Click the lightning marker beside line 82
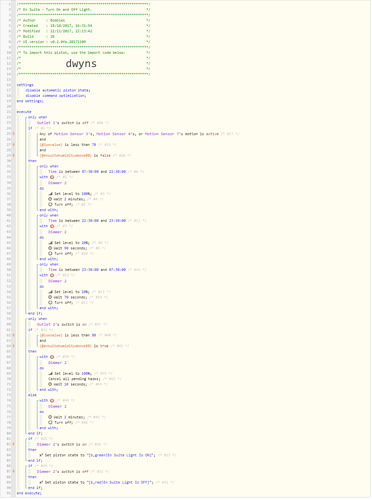Screen dimensions: 372x500 [14, 444]
